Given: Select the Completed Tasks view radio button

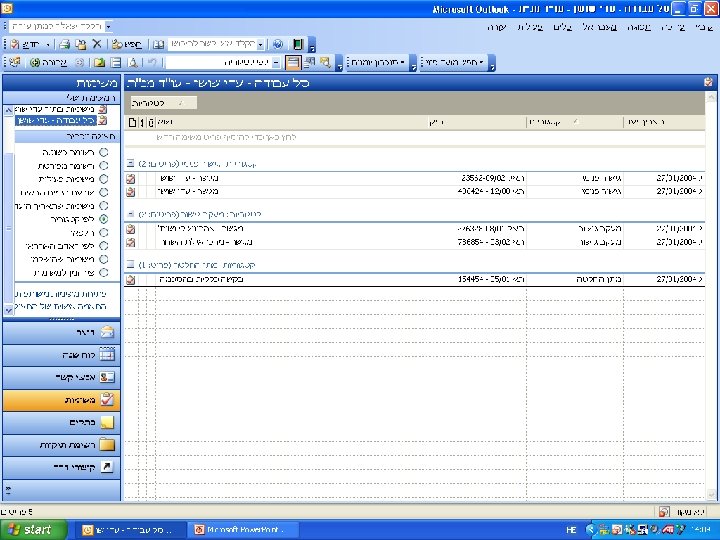Looking at the screenshot, I should 104,259.
